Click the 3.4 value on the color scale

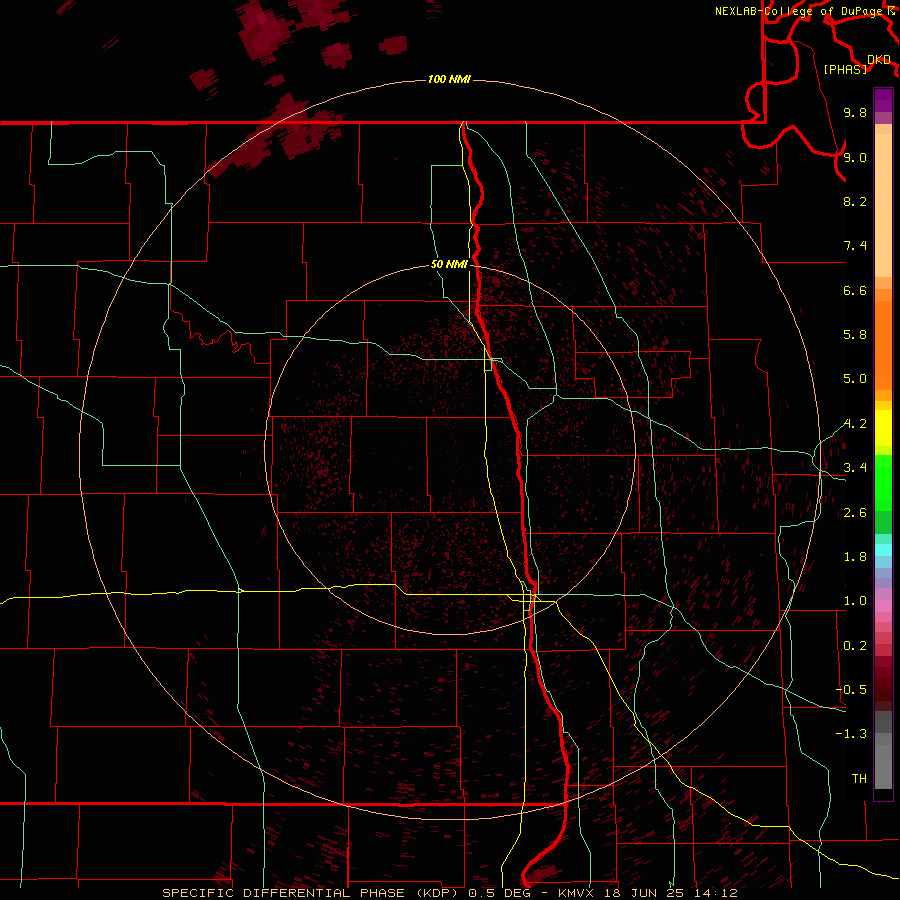click(x=855, y=468)
